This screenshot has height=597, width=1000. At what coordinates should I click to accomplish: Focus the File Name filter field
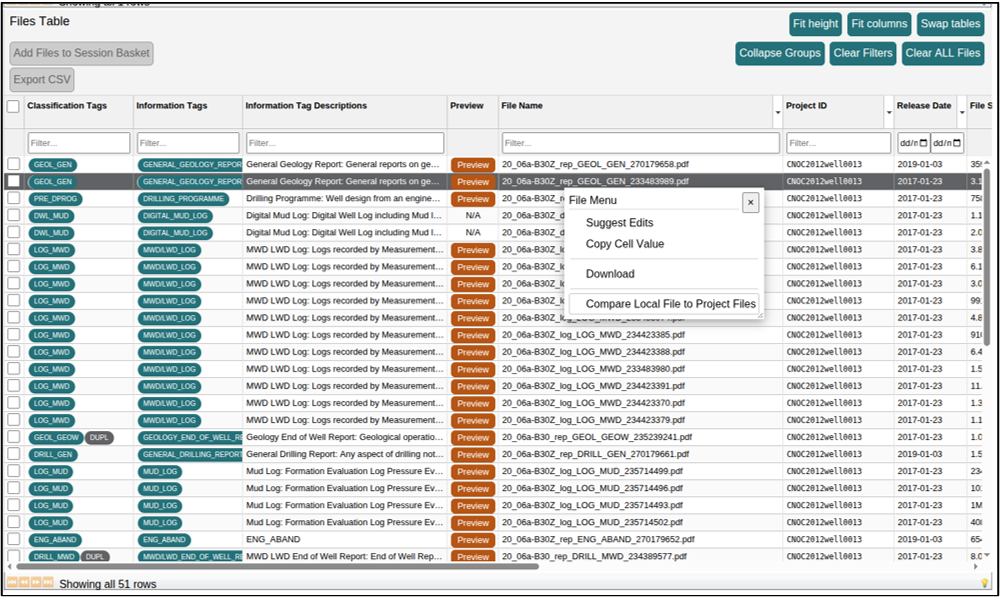coord(640,143)
